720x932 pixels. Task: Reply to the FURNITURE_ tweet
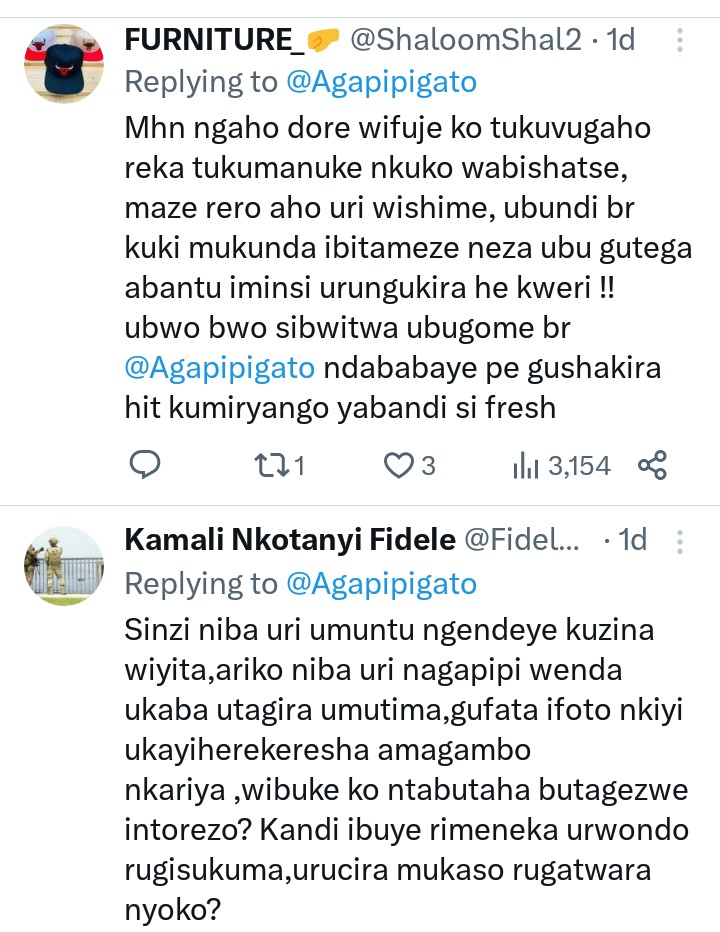click(x=147, y=464)
